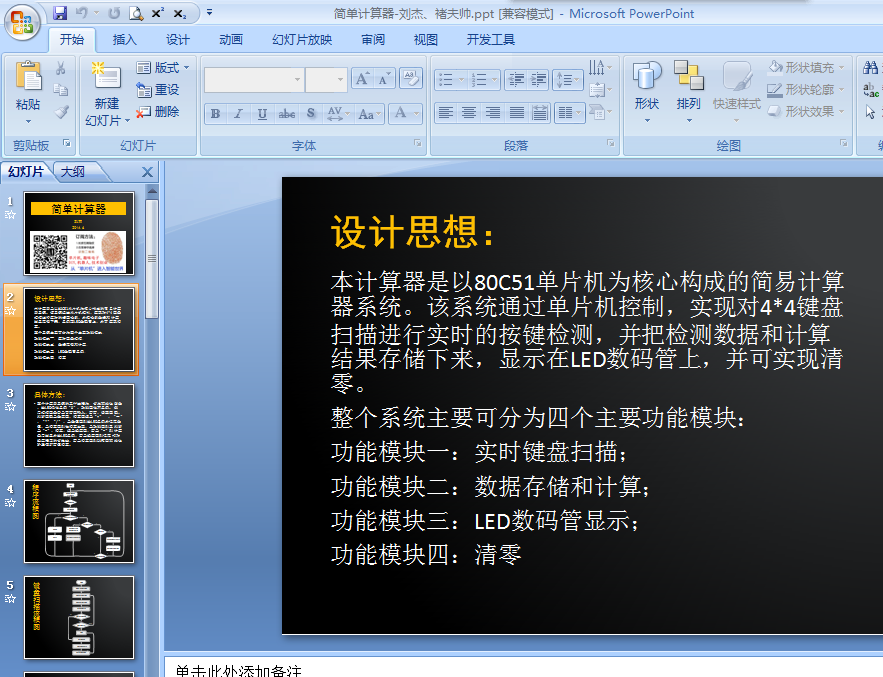Switch to the Design (设计) tab
The image size is (883, 677).
point(178,39)
